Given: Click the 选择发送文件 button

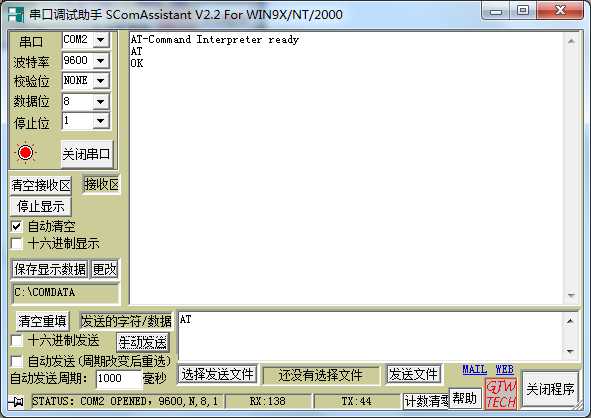Looking at the screenshot, I should click(x=217, y=375).
